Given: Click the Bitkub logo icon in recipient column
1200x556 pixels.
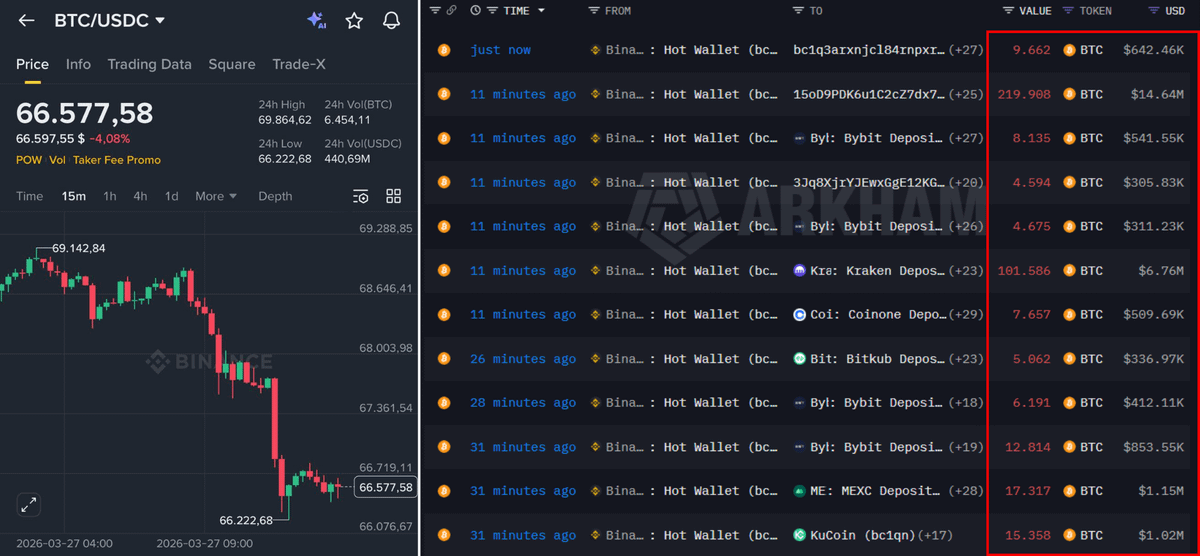Looking at the screenshot, I should 799,359.
